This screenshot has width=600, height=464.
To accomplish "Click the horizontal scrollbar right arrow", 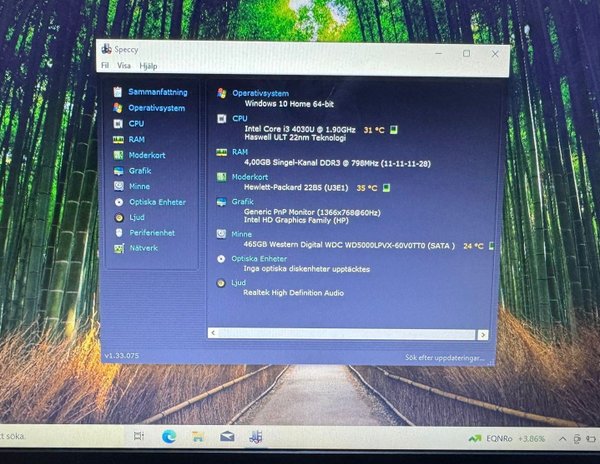I will tap(483, 335).
